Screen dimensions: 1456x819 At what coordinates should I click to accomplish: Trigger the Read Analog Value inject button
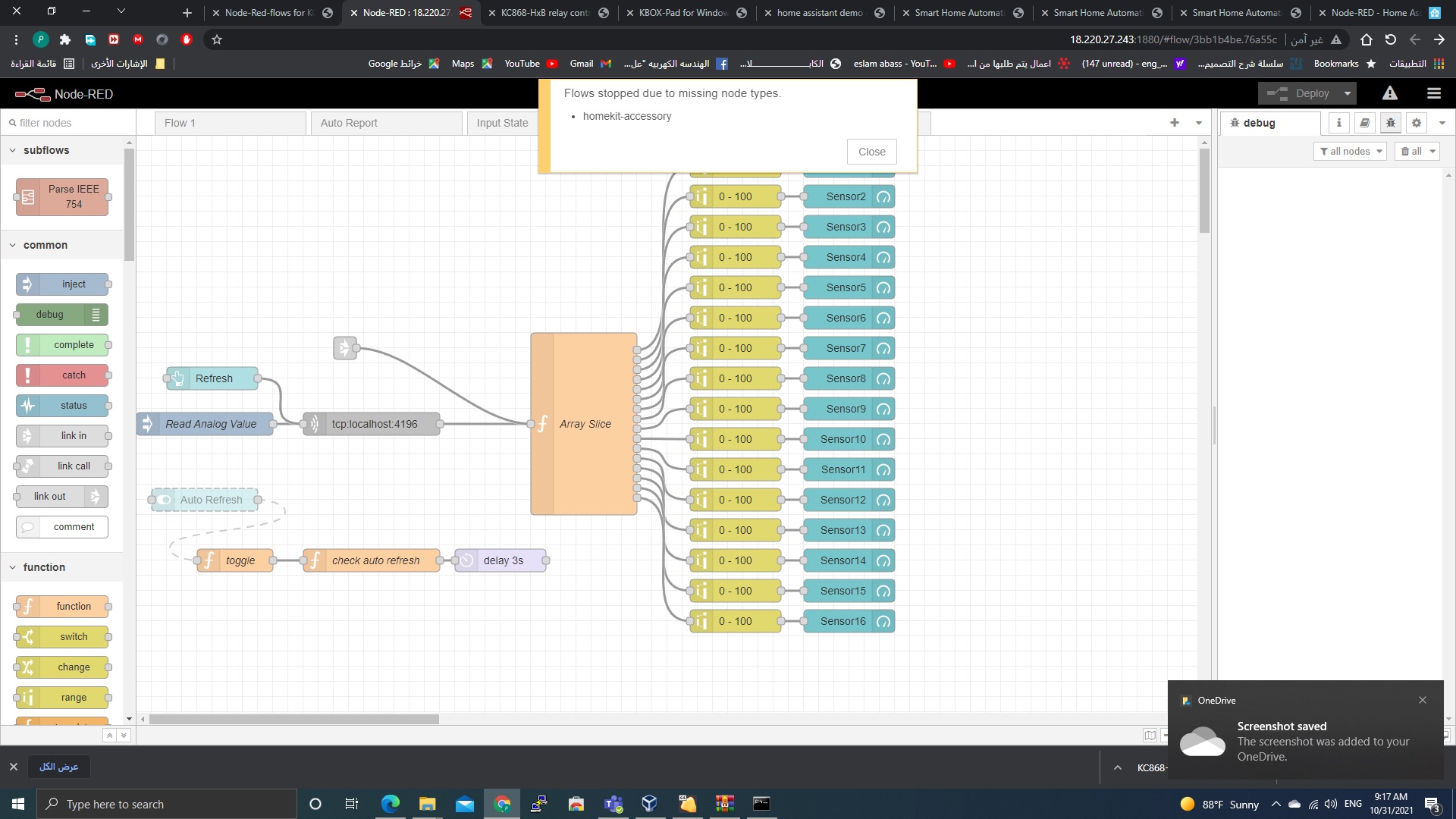point(147,424)
